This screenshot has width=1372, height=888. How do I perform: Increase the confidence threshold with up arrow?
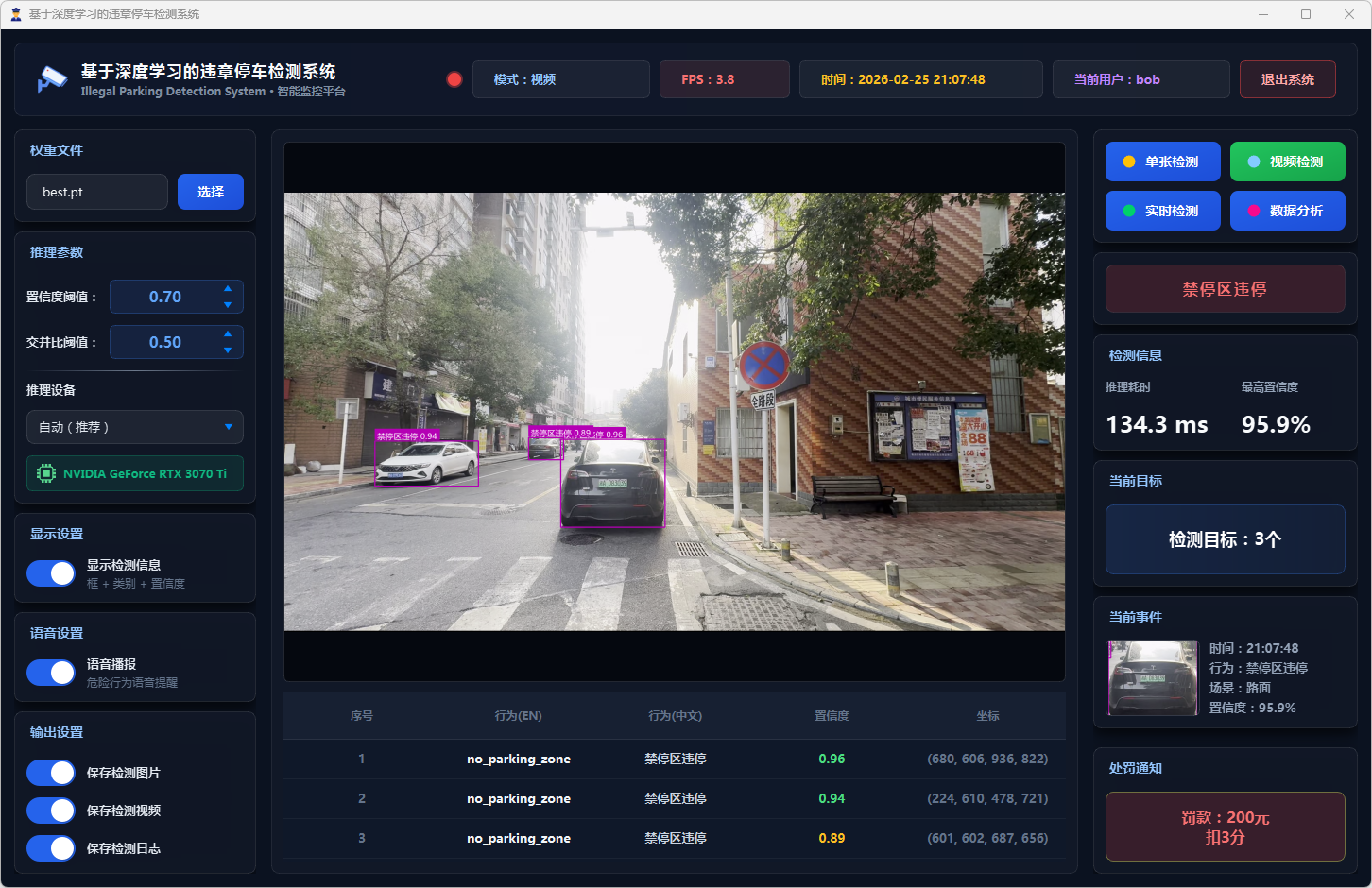[x=228, y=288]
